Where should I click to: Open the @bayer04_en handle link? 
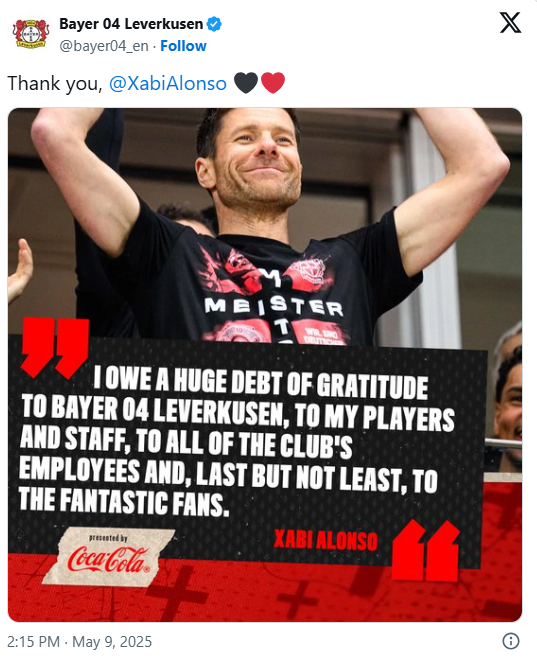pyautogui.click(x=104, y=46)
